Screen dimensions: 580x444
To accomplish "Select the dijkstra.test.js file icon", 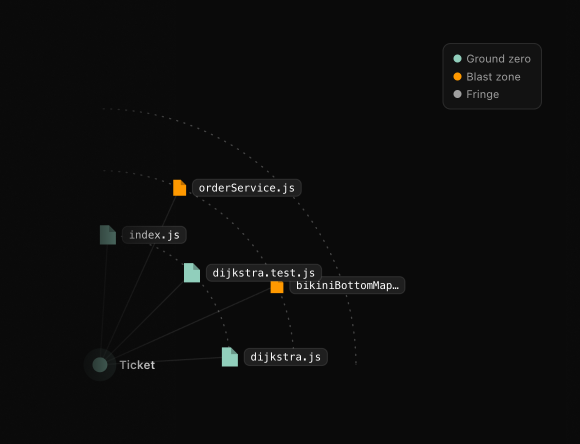I will coord(192,273).
